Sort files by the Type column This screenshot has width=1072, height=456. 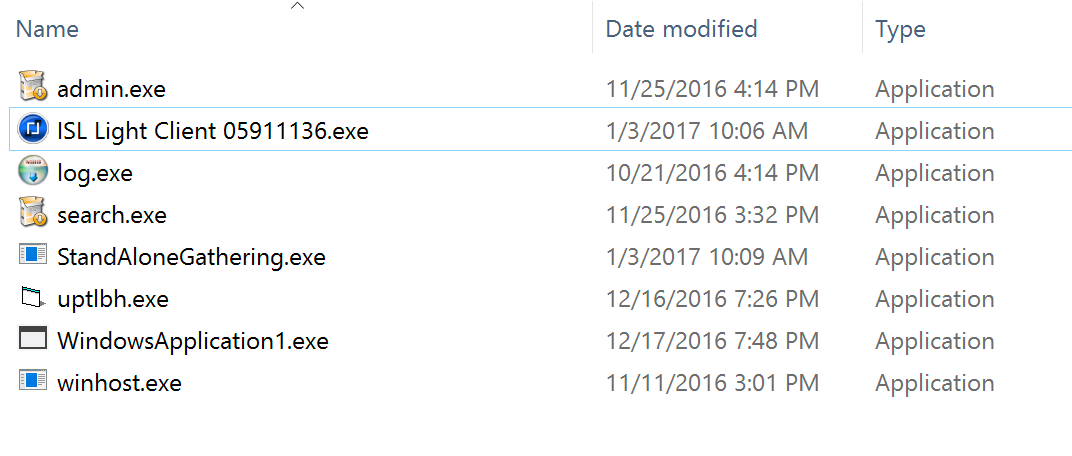click(x=900, y=29)
